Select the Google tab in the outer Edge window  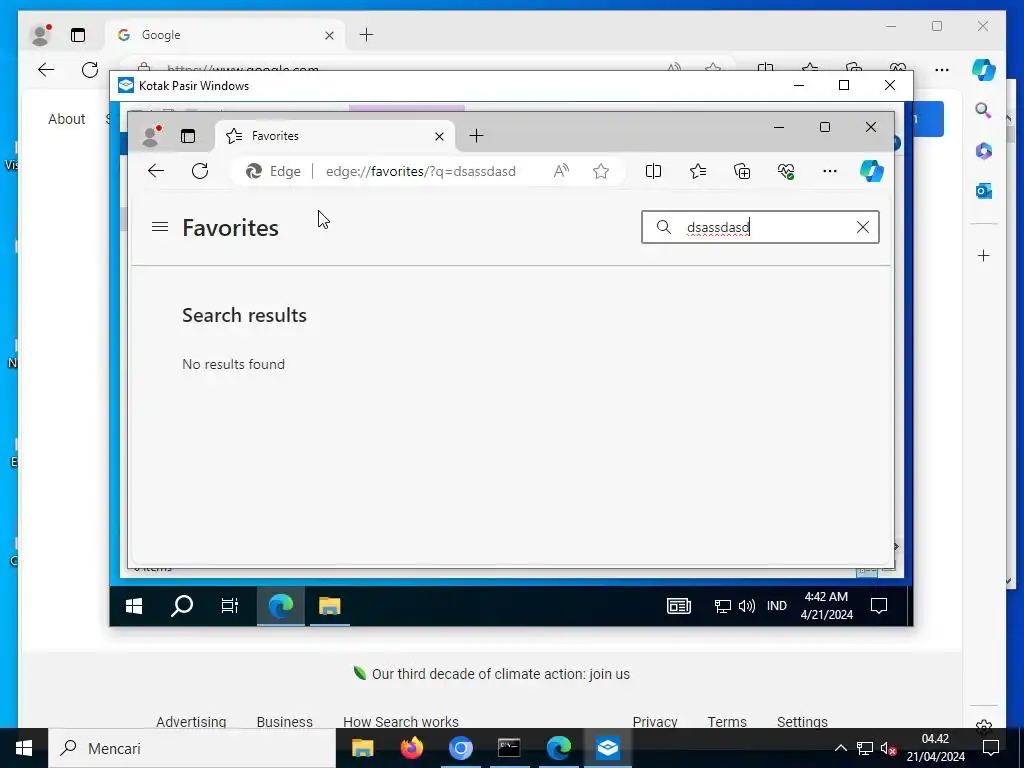(225, 35)
